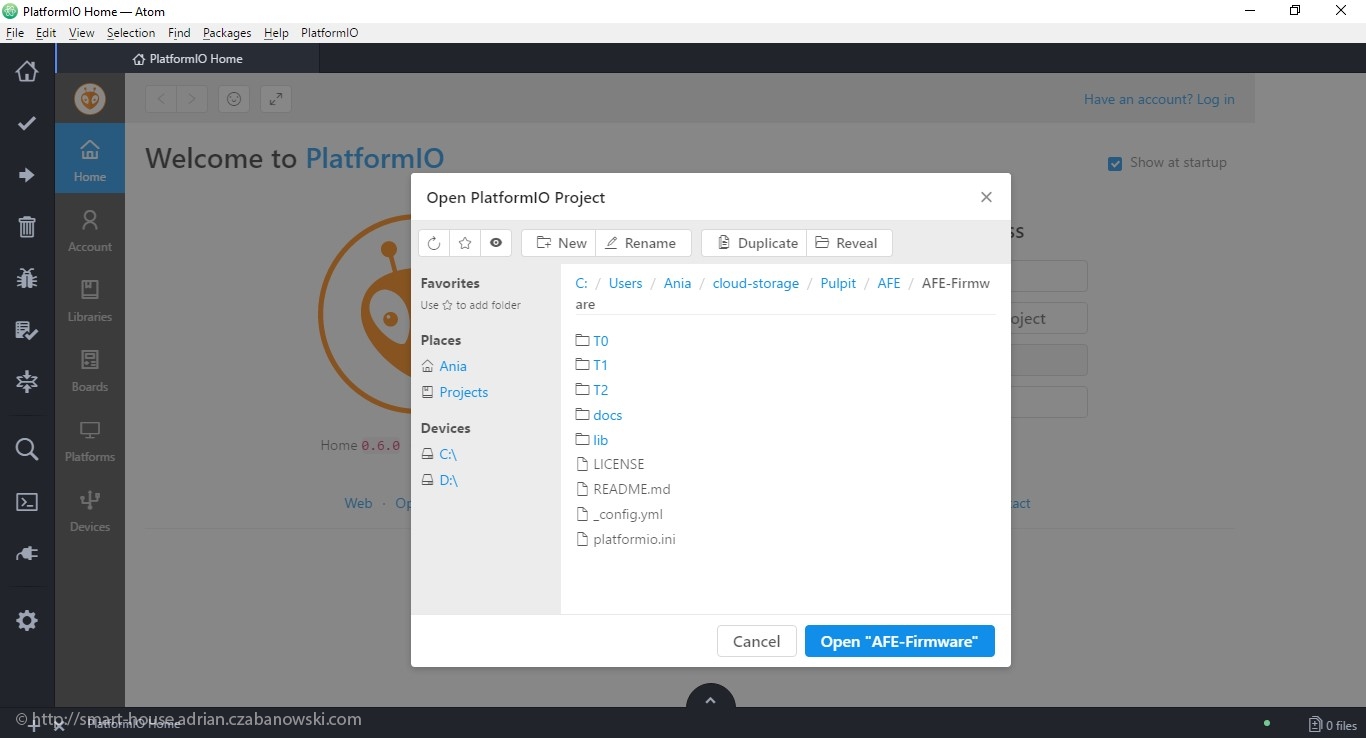Open Boards in PlatformIO sidebar
1366x738 pixels.
point(90,369)
